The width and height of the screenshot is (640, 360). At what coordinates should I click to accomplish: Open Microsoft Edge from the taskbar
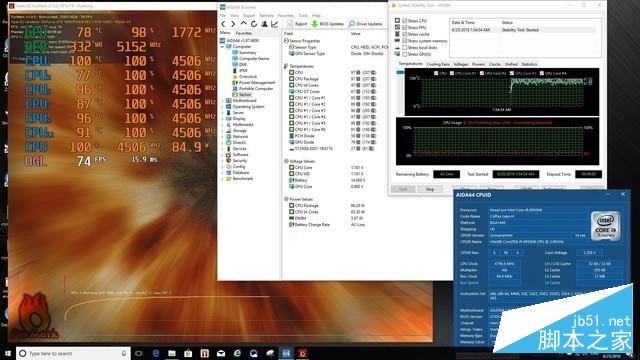(x=156, y=353)
